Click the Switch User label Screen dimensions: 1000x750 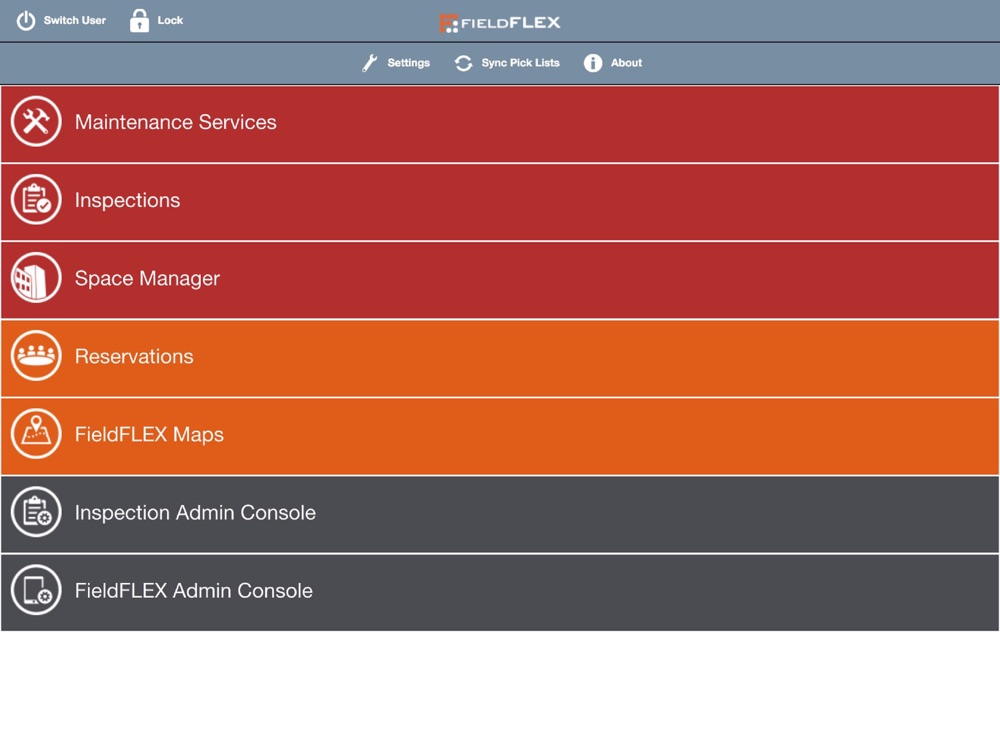click(x=75, y=20)
